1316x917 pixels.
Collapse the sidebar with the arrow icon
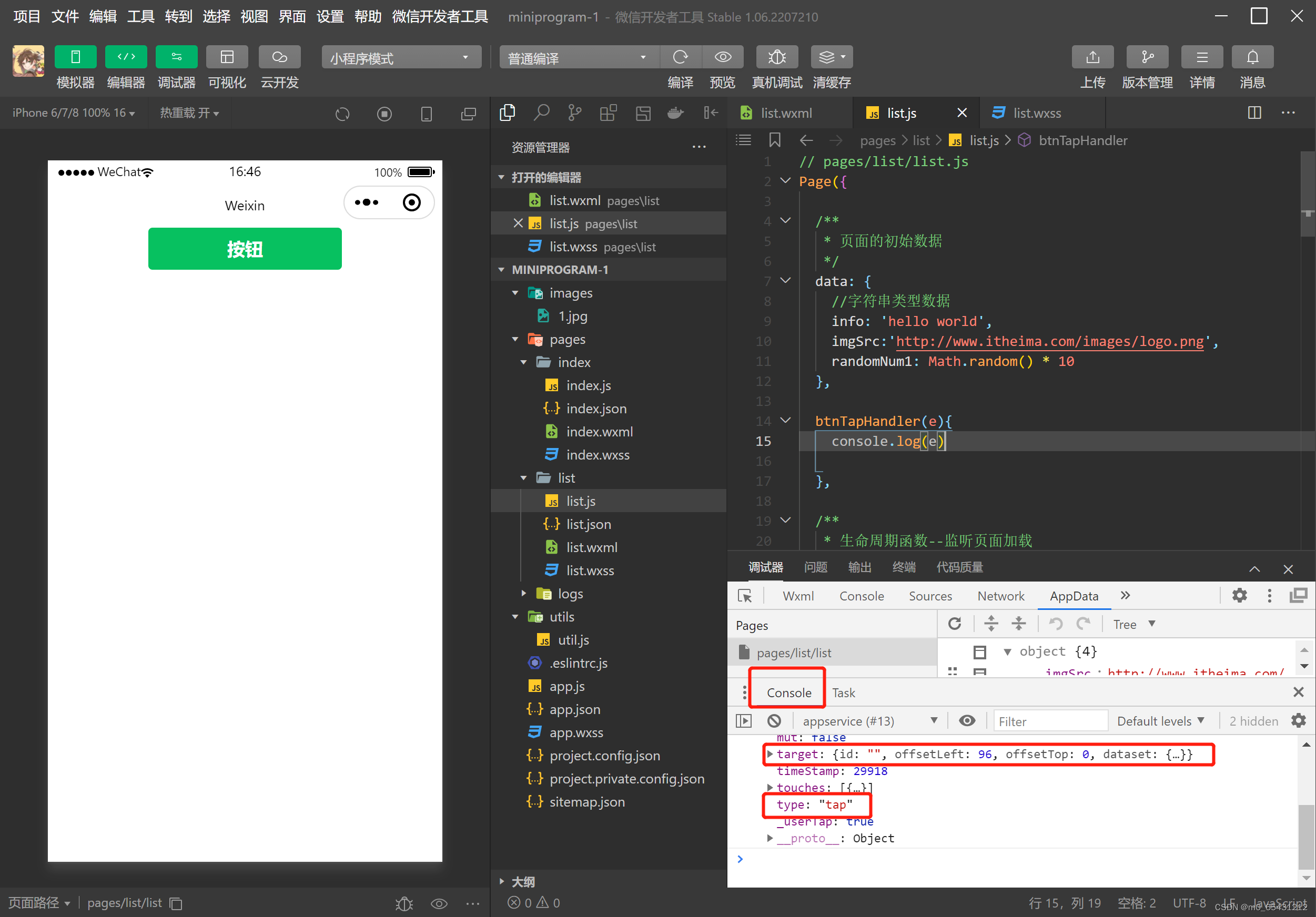710,113
